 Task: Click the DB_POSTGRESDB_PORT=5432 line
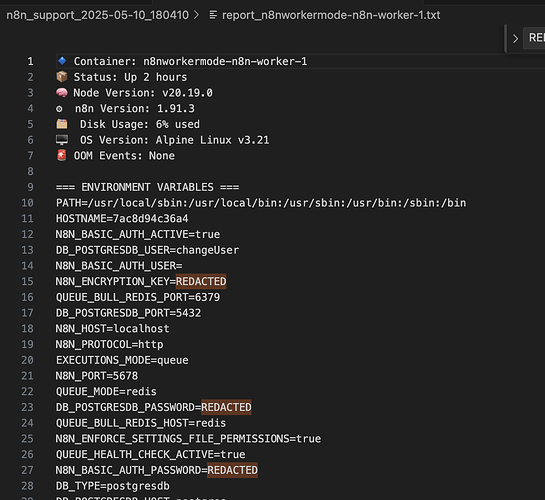coord(128,313)
